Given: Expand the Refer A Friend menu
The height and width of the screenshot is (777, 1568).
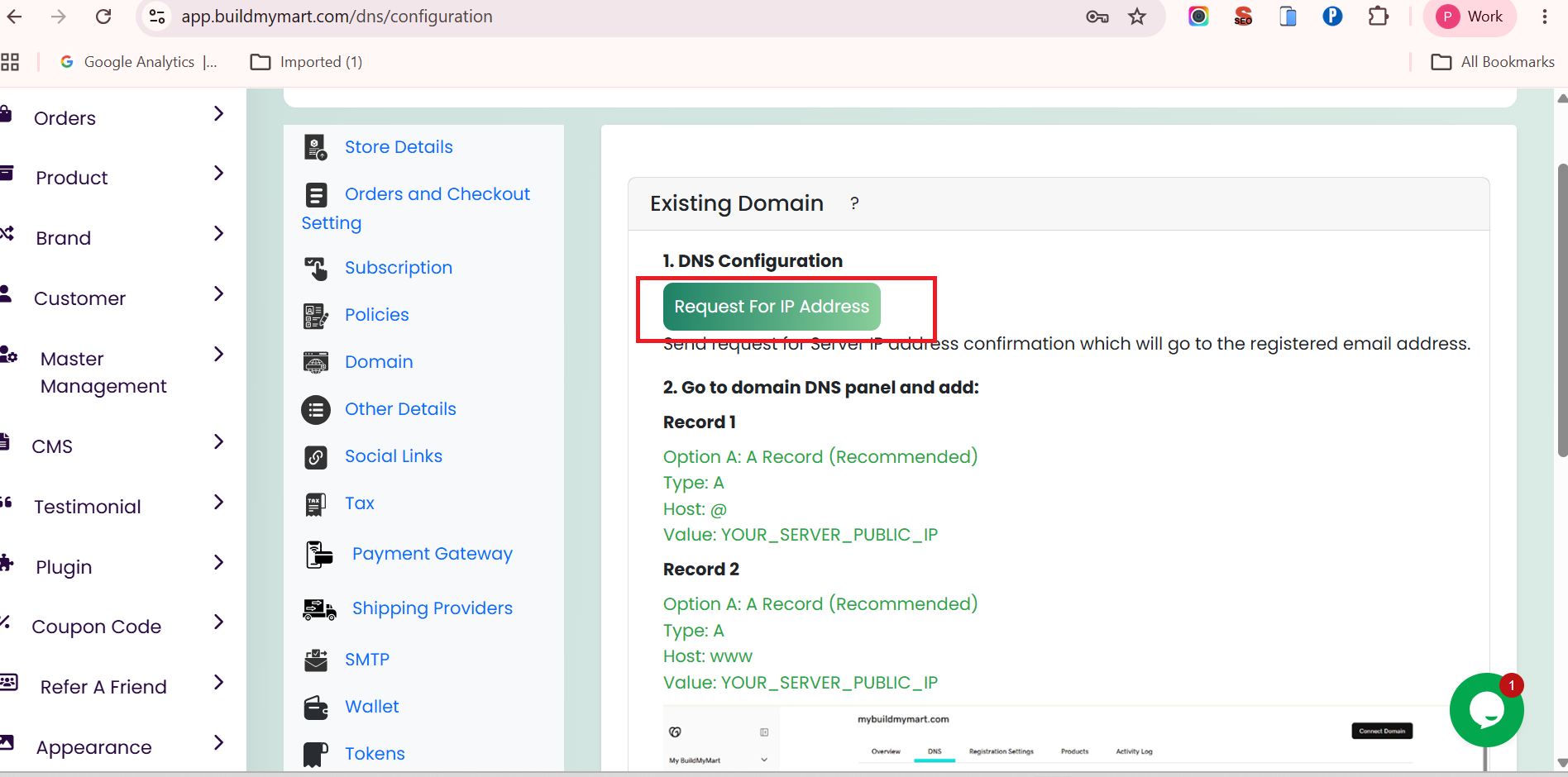Looking at the screenshot, I should 218,683.
